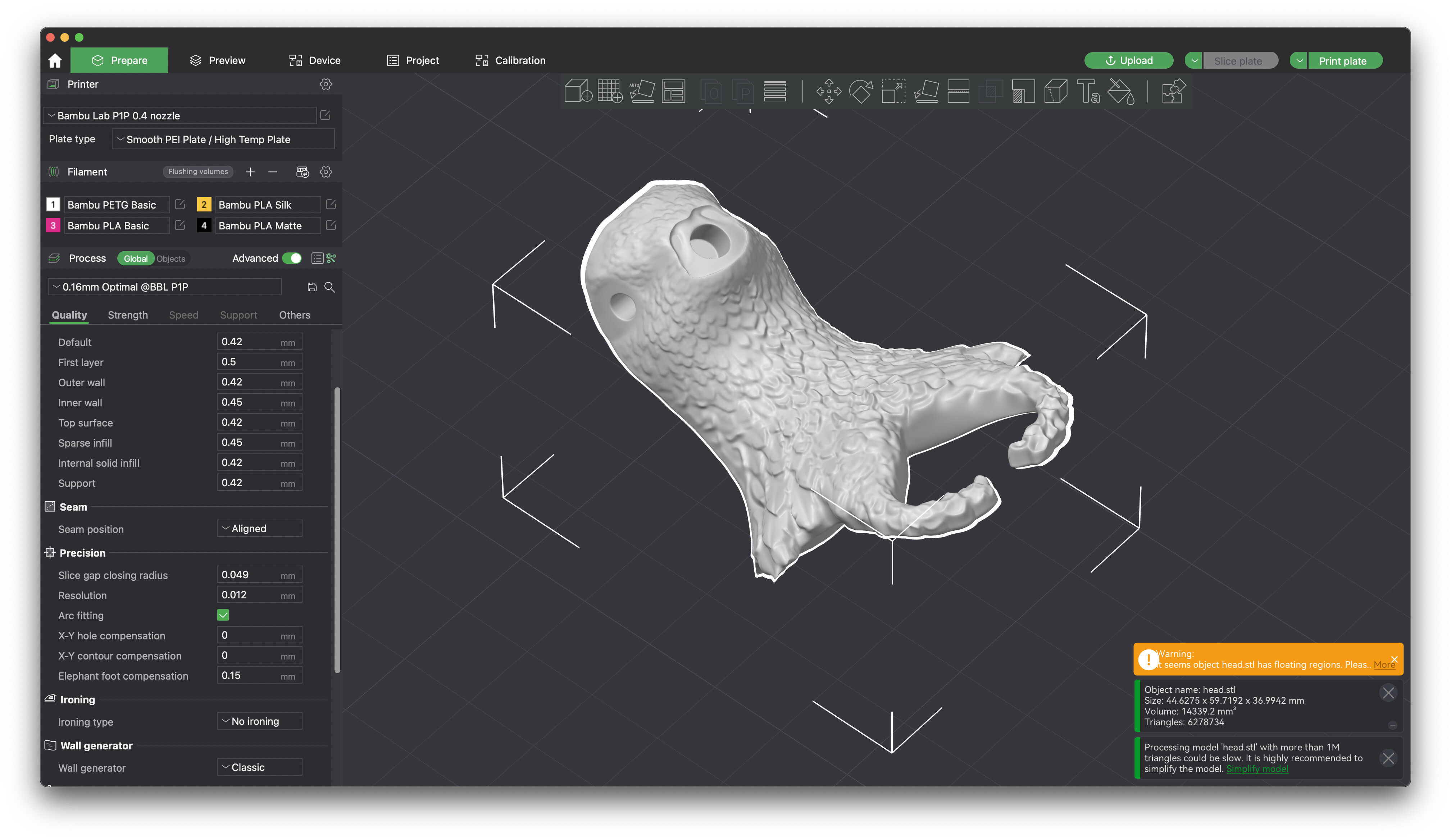This screenshot has width=1451, height=840.
Task: Select the Lay on face tool
Action: (926, 91)
